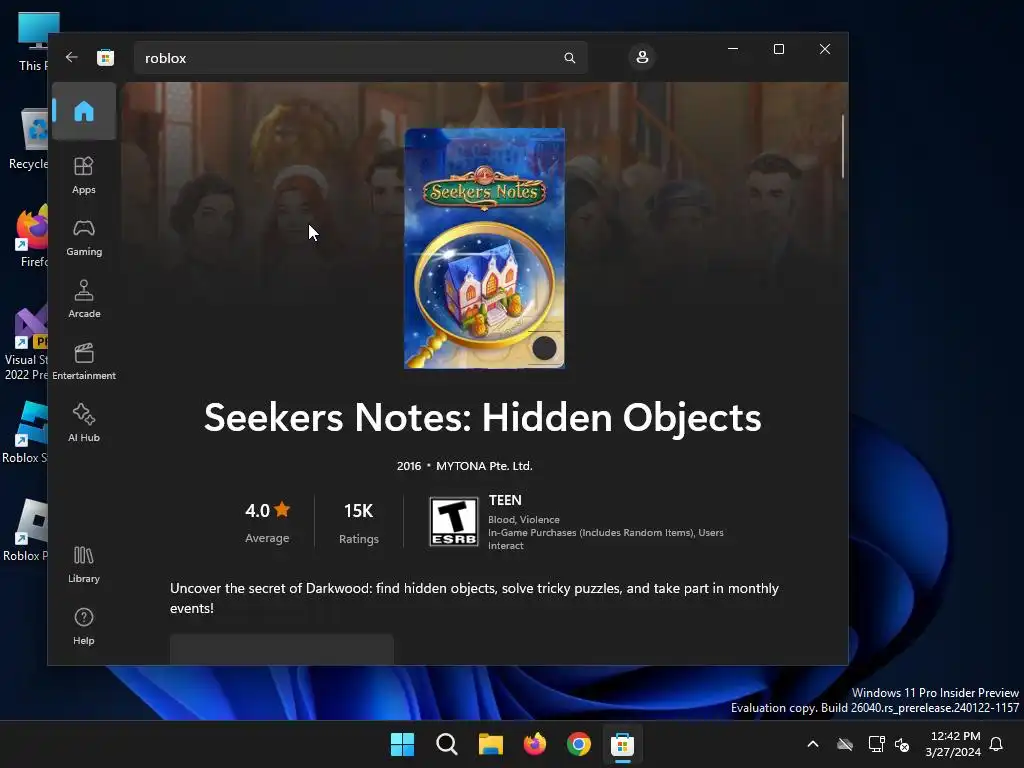This screenshot has height=768, width=1024.
Task: Click the muted volume tray icon
Action: (902, 744)
